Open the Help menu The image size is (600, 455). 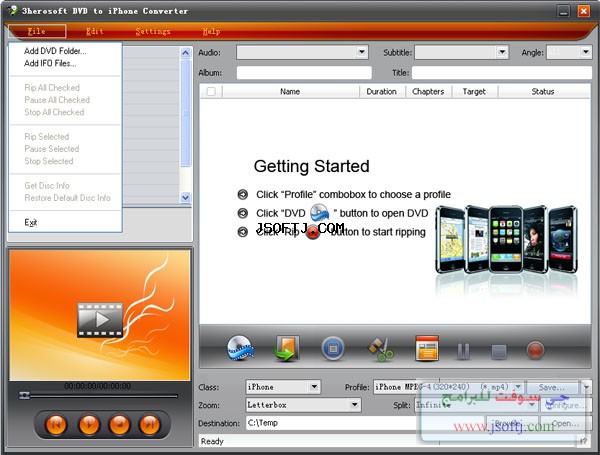[x=211, y=31]
